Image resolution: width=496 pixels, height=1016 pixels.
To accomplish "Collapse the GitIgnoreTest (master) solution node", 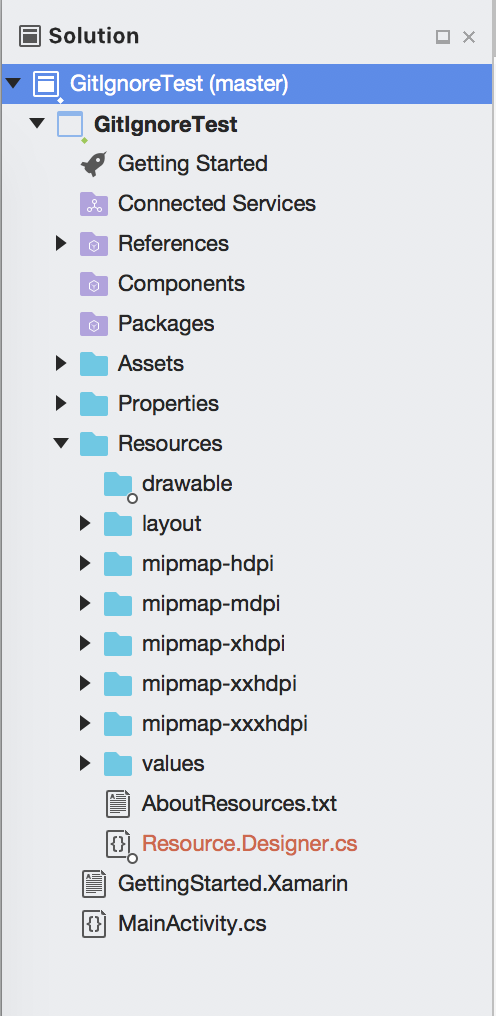I will pyautogui.click(x=14, y=84).
